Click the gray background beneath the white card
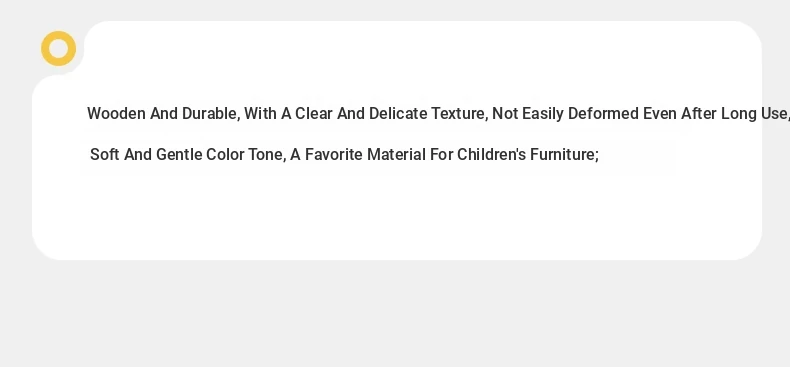This screenshot has height=367, width=790. [395, 315]
